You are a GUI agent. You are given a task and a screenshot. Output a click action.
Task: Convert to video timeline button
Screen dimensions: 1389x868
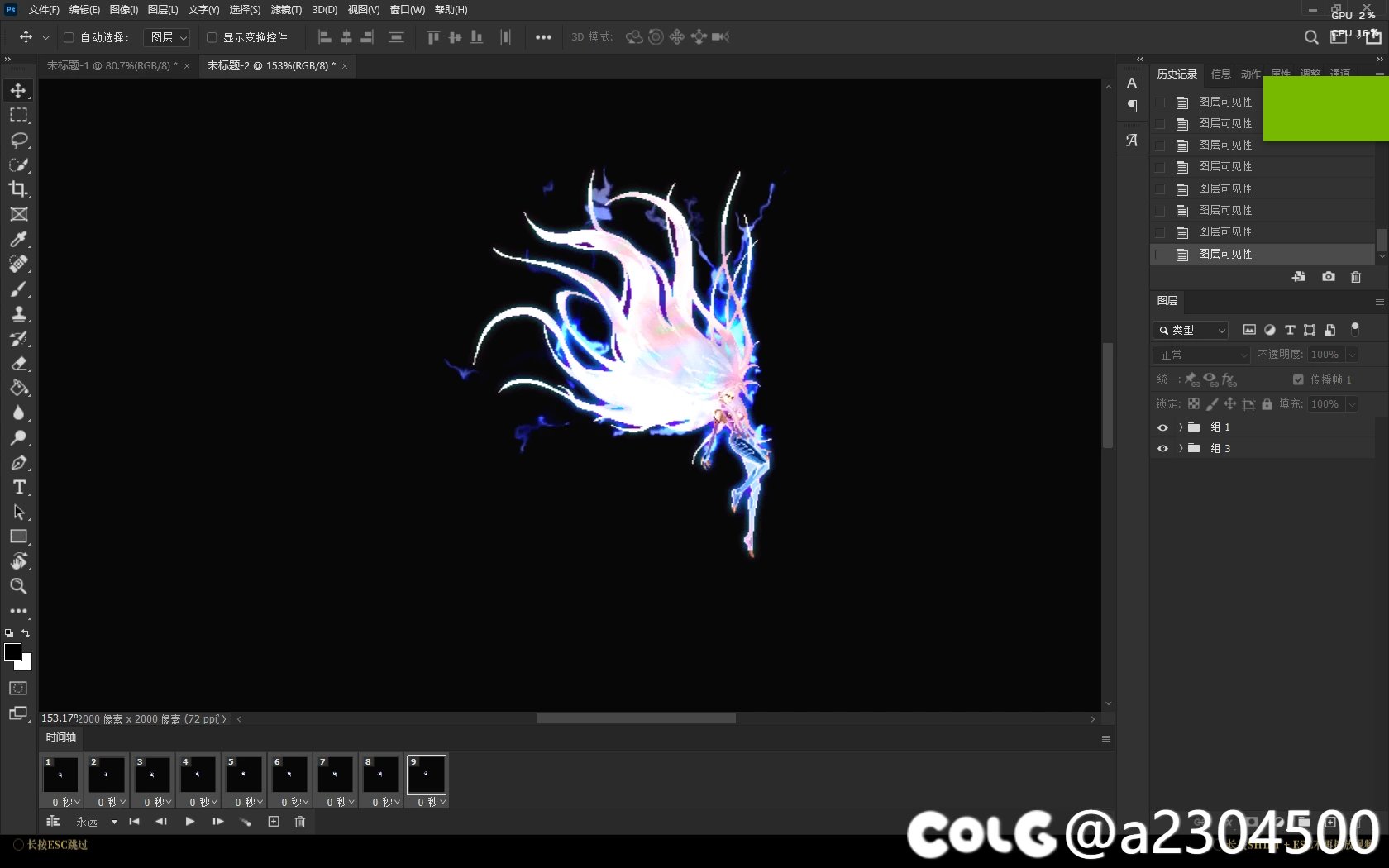coord(53,822)
